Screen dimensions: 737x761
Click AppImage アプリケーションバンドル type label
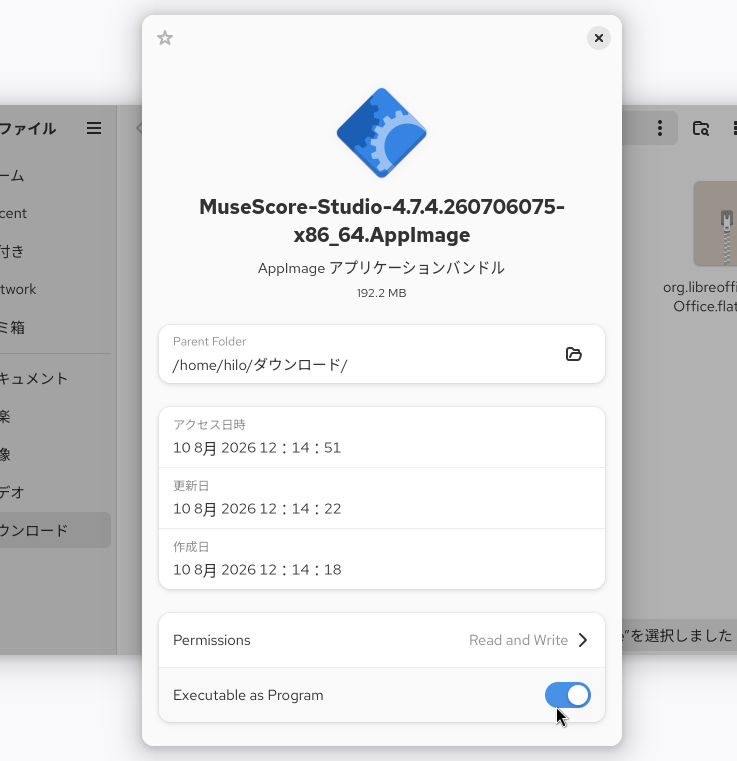[x=381, y=268]
